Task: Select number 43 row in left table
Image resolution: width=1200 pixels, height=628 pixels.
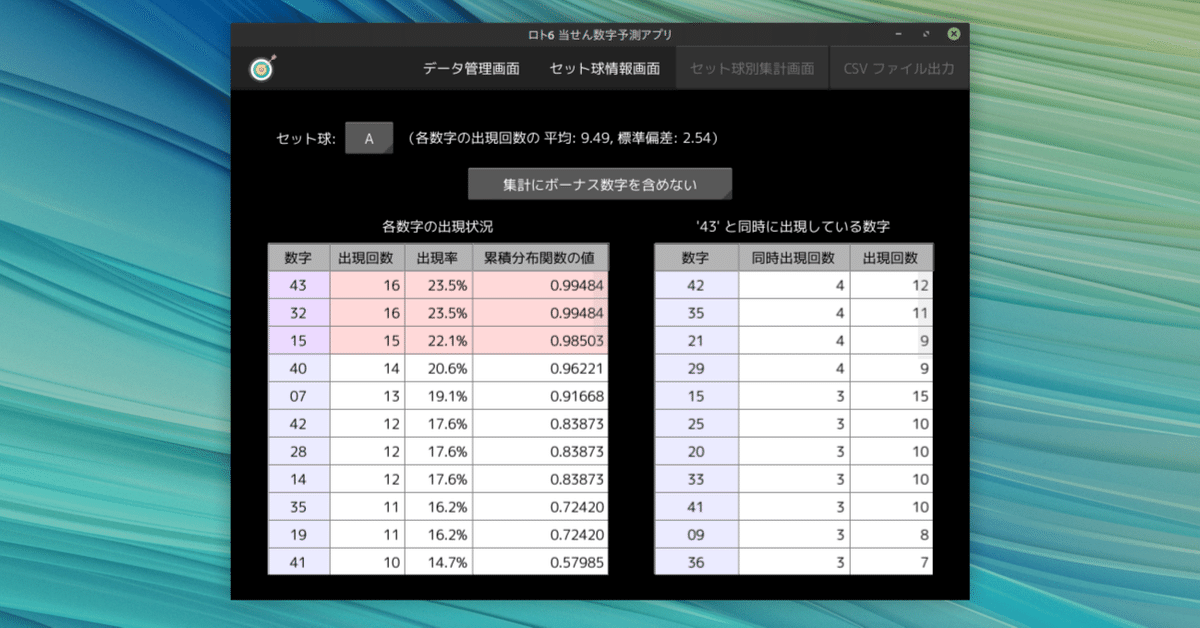Action: [438, 285]
